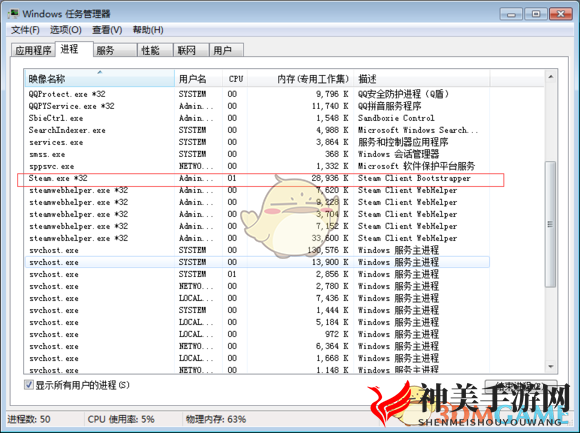The width and height of the screenshot is (580, 433).
Task: Toggle 显示所有用户的进程 checkbox
Action: tap(28, 385)
